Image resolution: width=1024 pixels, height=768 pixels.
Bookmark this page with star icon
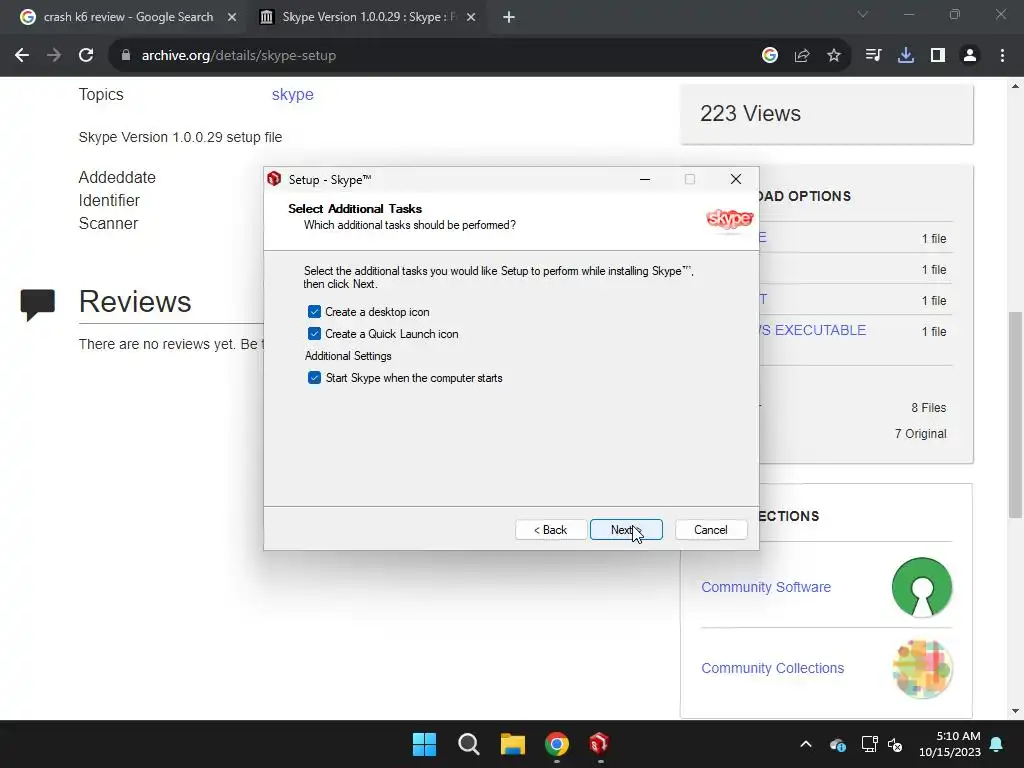pos(834,56)
